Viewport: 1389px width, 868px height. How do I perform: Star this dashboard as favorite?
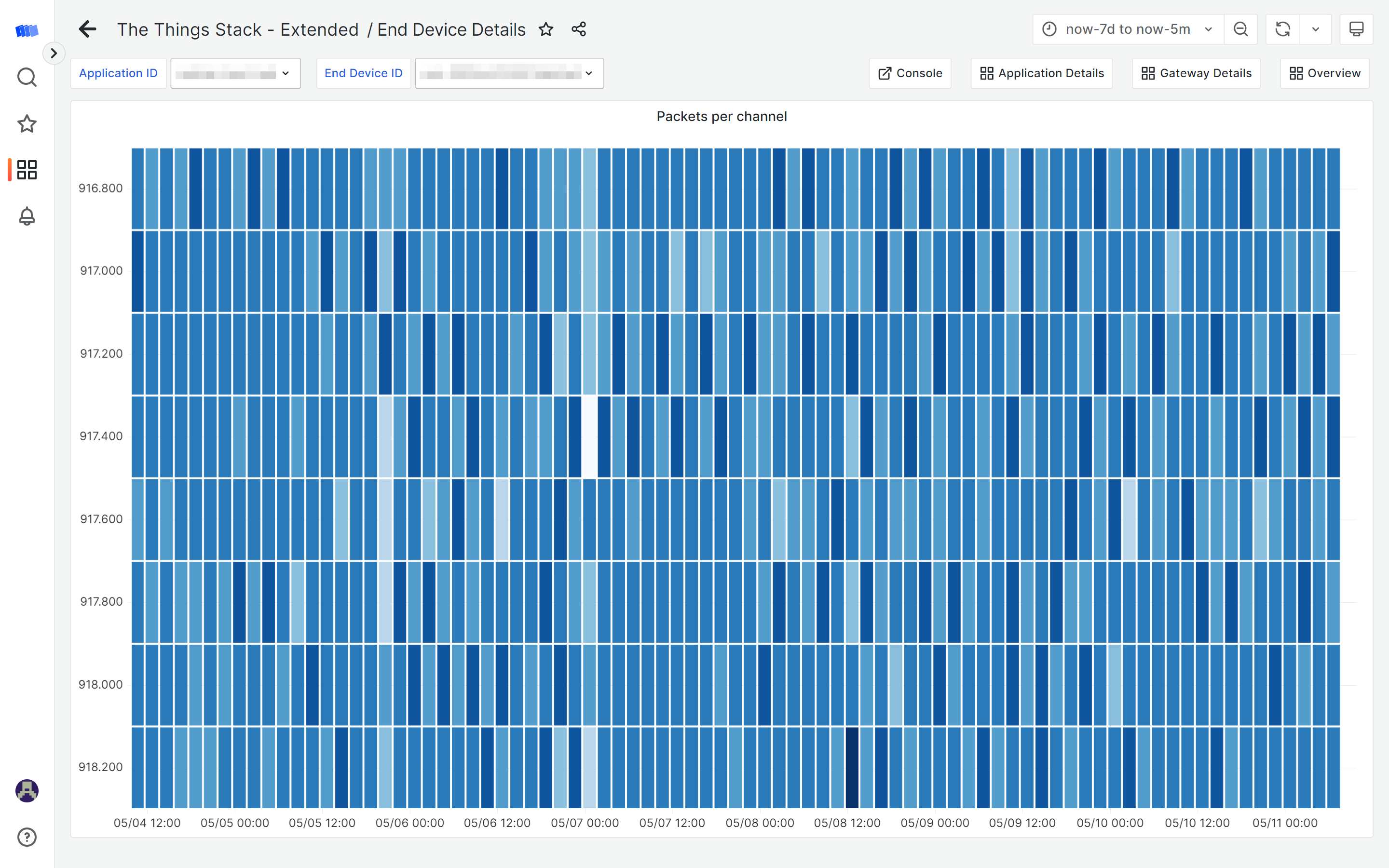(x=546, y=29)
